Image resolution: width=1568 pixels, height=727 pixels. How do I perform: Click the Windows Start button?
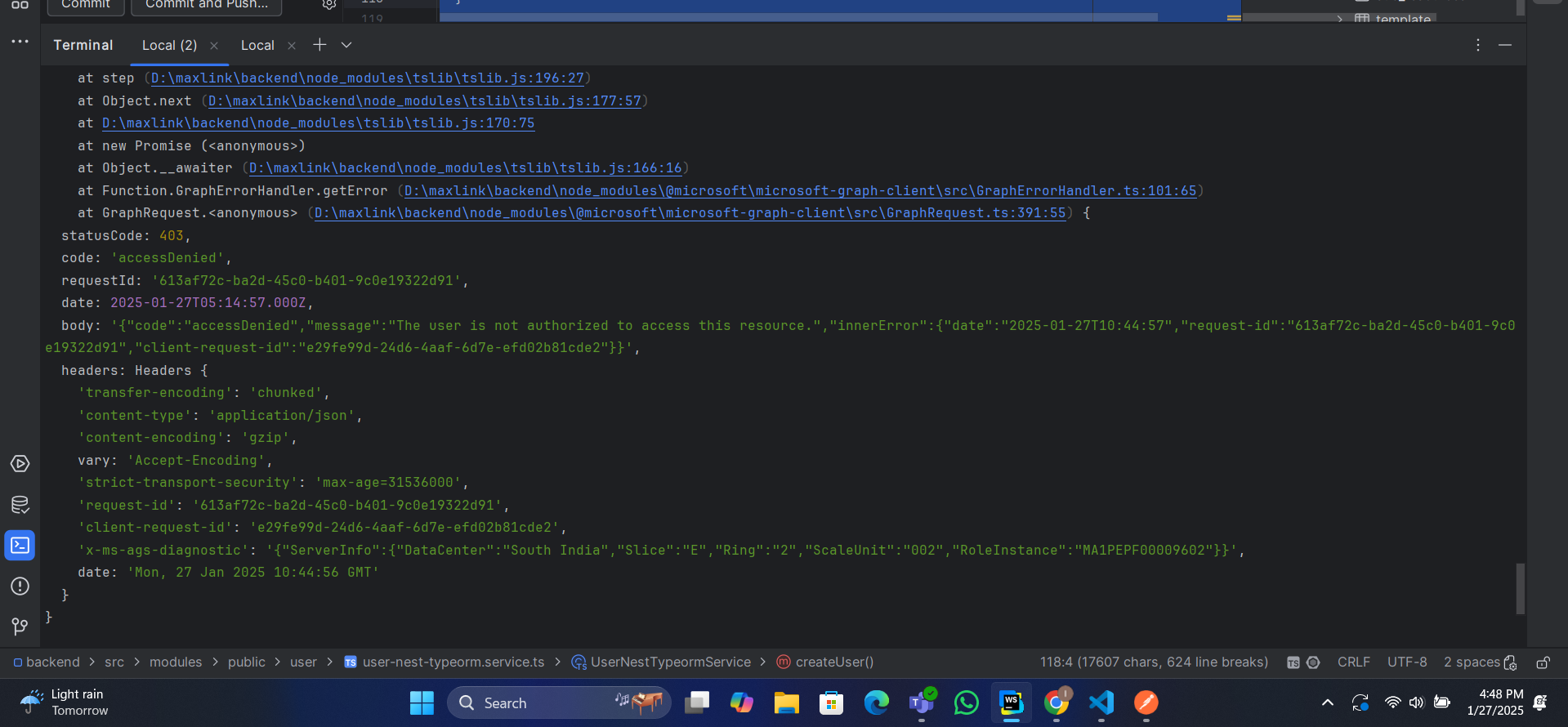pyautogui.click(x=422, y=702)
